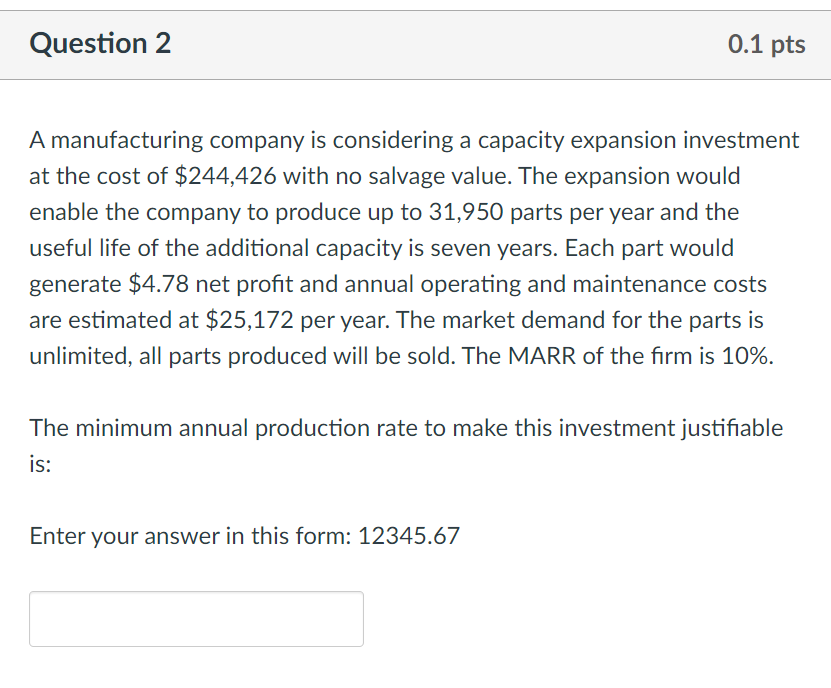The image size is (831, 688).
Task: Click 'Enter your answer in this form' text
Action: (190, 536)
